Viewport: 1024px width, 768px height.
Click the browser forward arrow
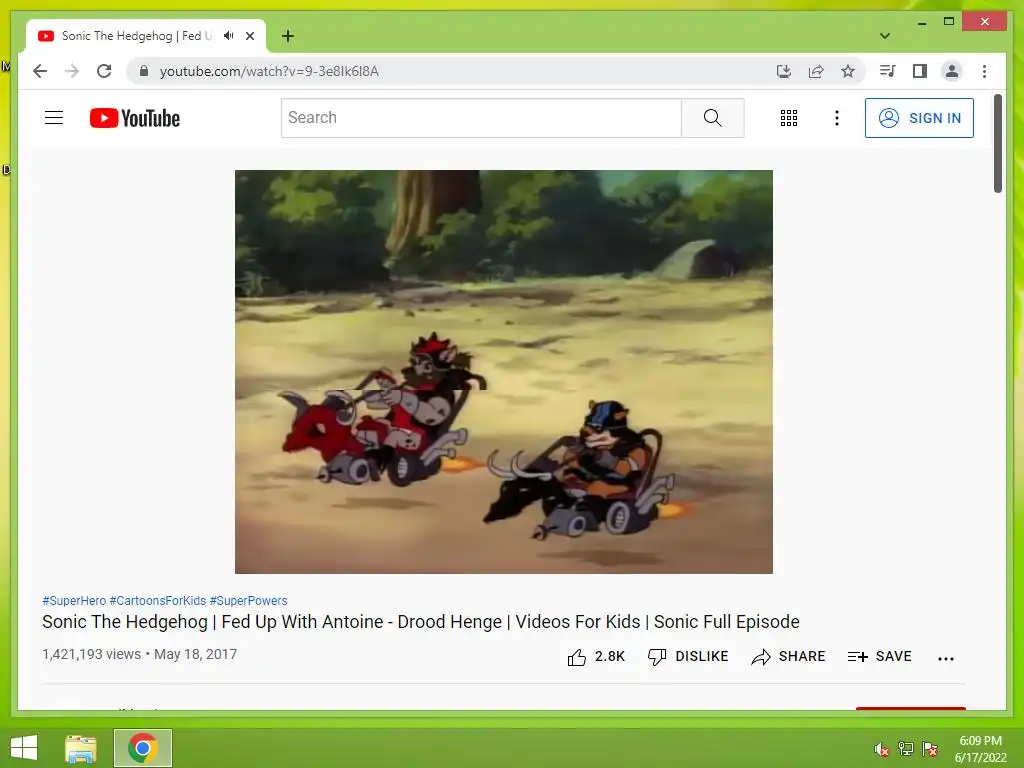[72, 71]
